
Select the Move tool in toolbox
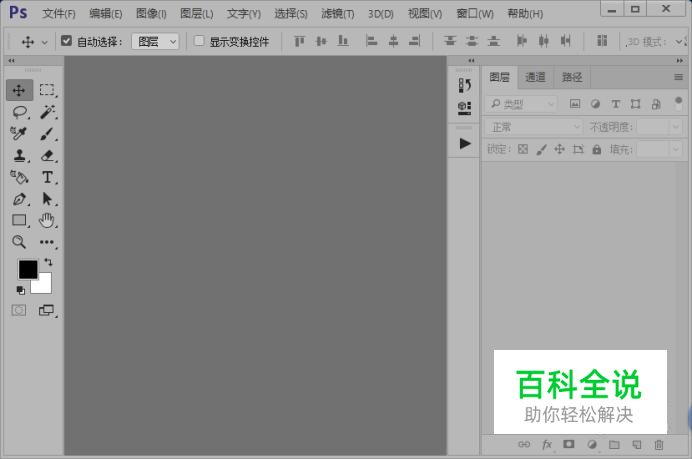point(19,90)
